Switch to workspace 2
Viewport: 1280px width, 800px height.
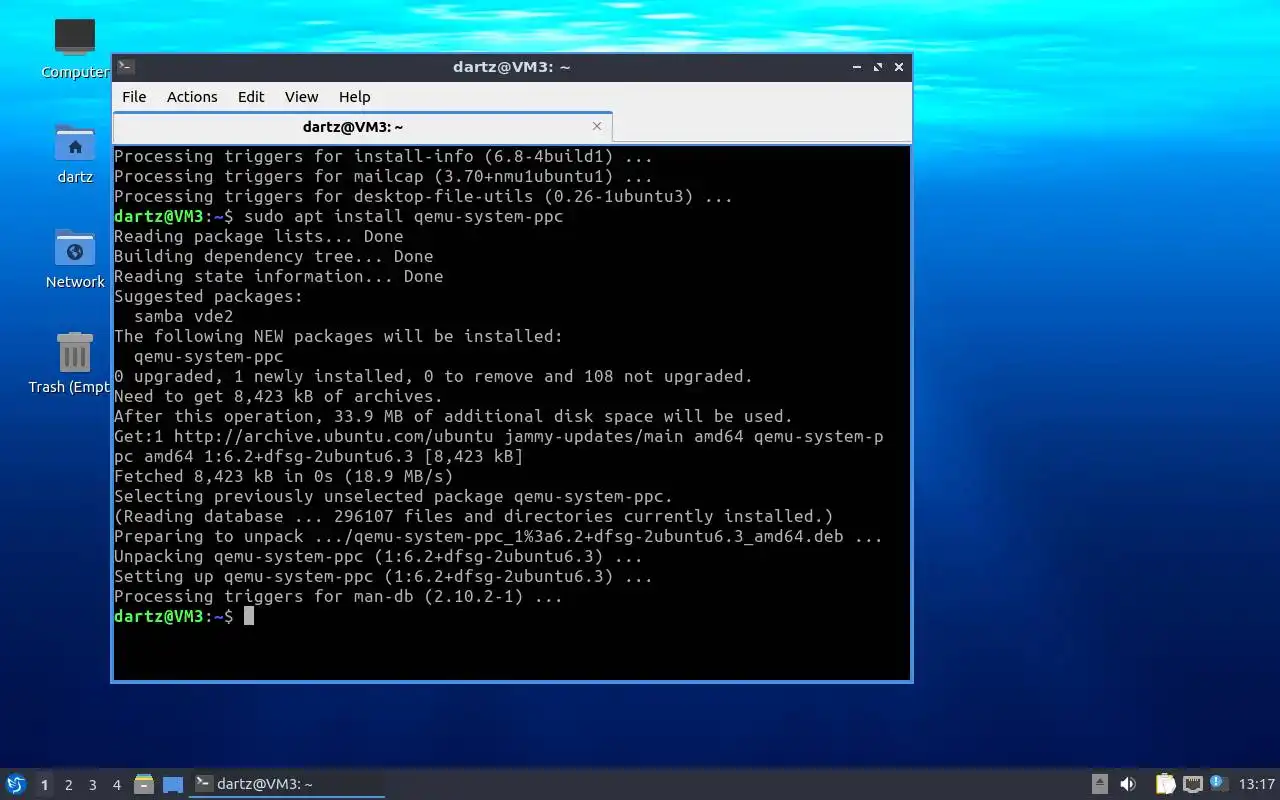click(x=68, y=785)
